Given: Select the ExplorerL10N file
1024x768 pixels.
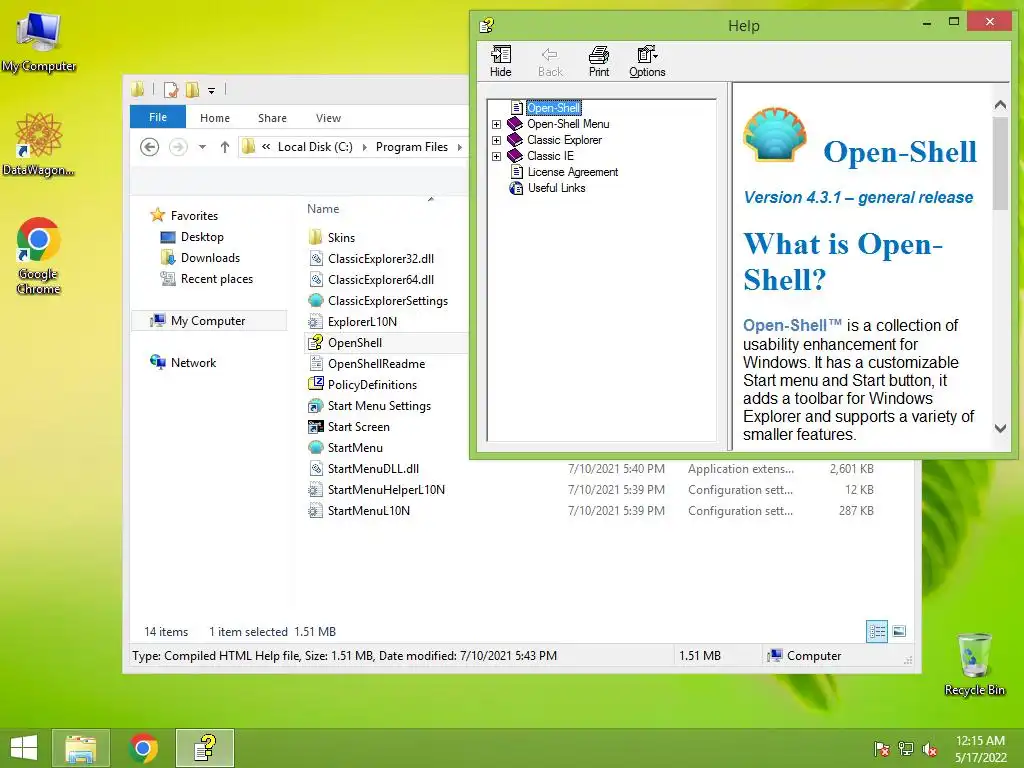Looking at the screenshot, I should click(x=362, y=321).
